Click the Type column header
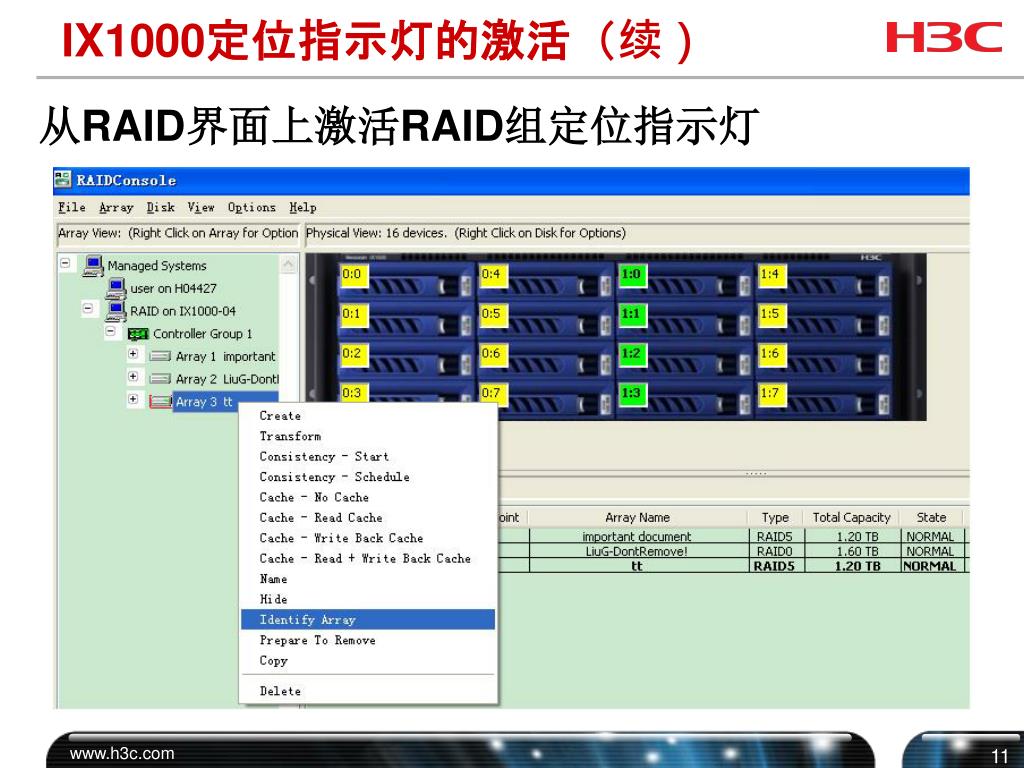This screenshot has height=768, width=1024. point(775,517)
